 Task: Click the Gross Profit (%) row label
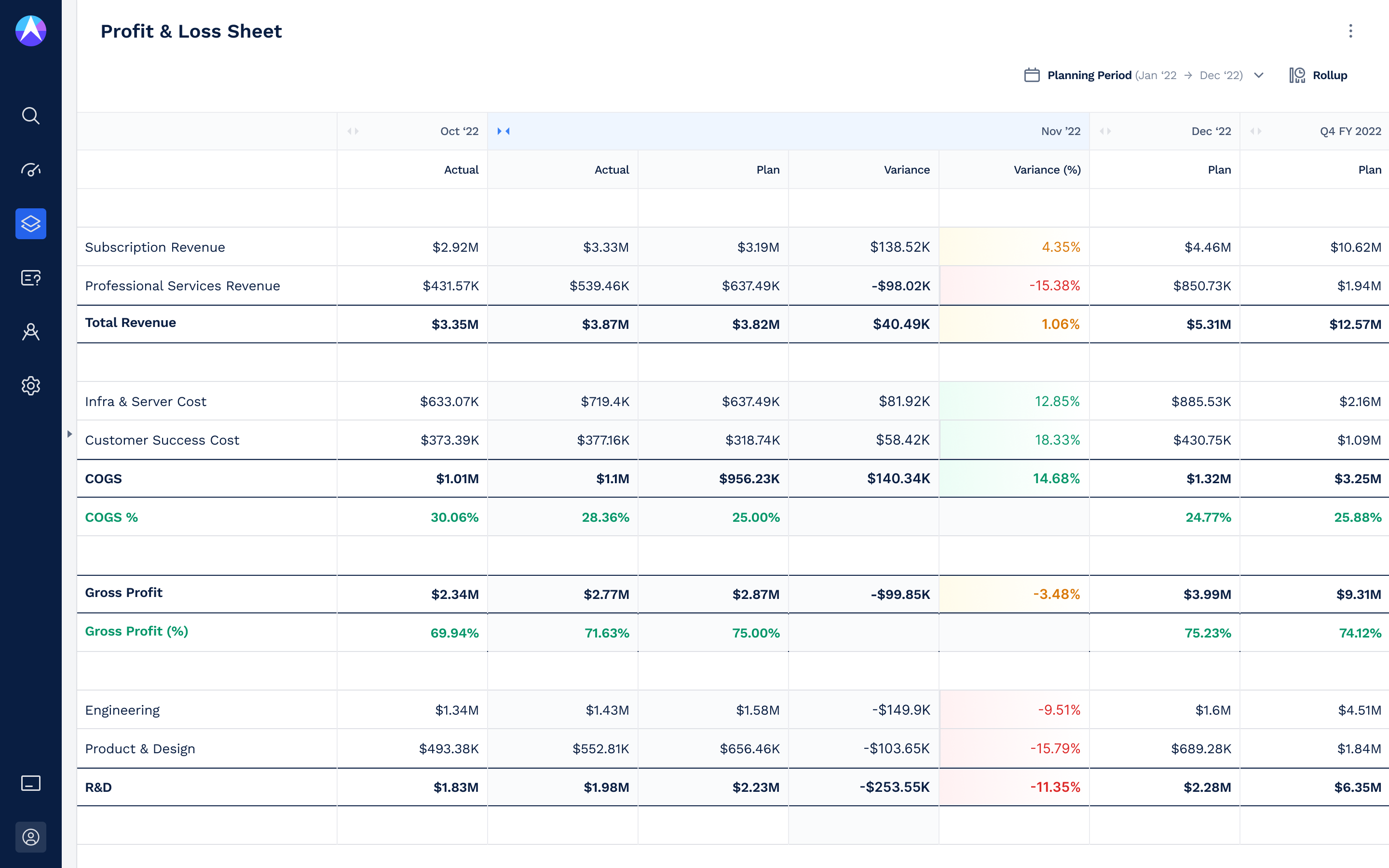pyautogui.click(x=136, y=632)
